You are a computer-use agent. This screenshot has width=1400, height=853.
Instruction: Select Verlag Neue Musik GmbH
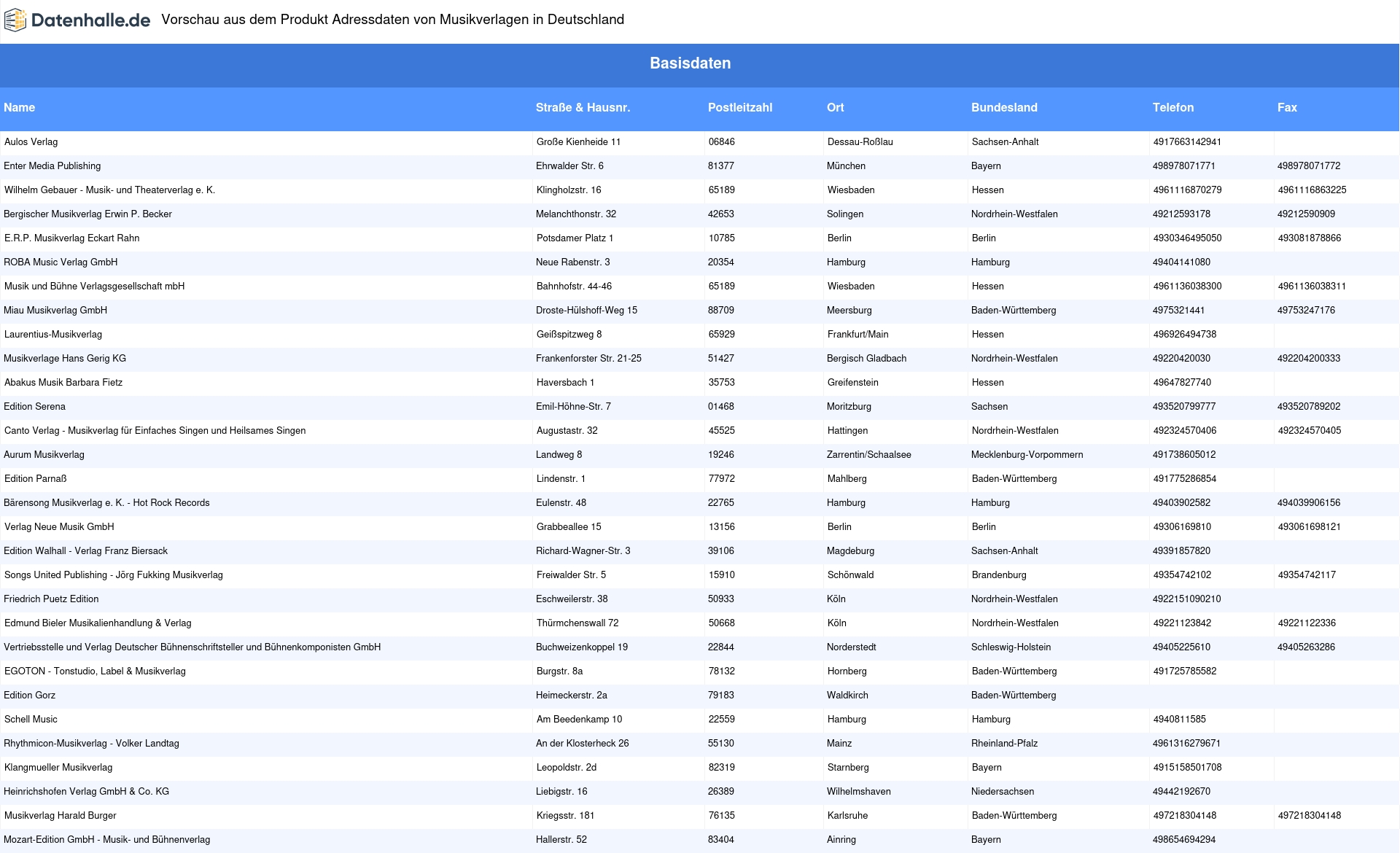click(59, 527)
